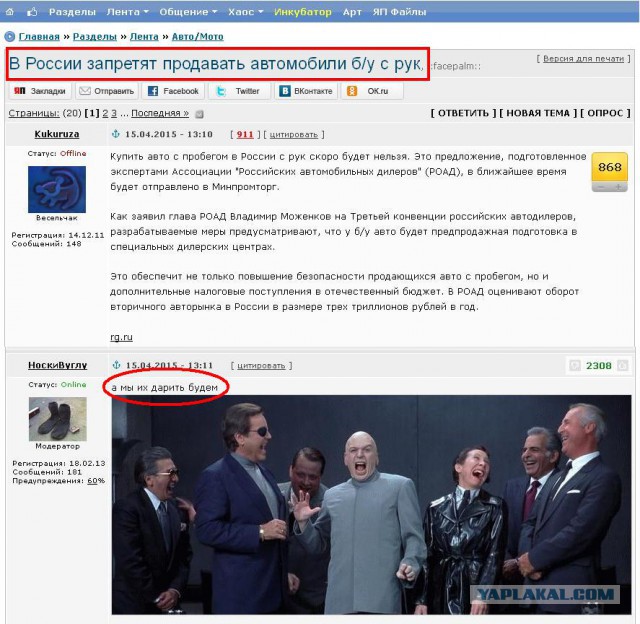Screen dimensions: 640x624
Task: Share the topic on Facebook
Action: pyautogui.click(x=173, y=91)
